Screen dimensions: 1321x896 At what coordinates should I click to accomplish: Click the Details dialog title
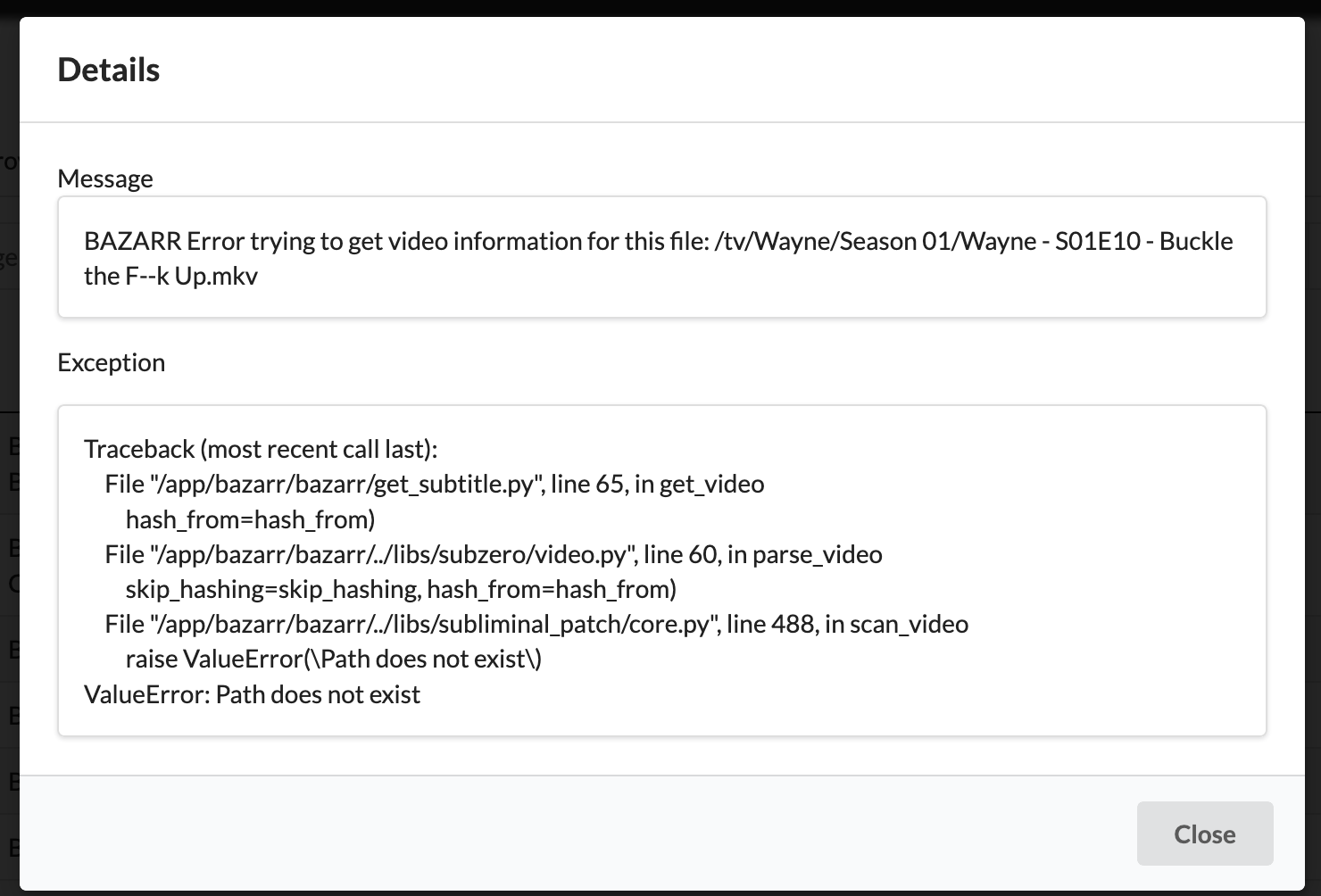[108, 69]
